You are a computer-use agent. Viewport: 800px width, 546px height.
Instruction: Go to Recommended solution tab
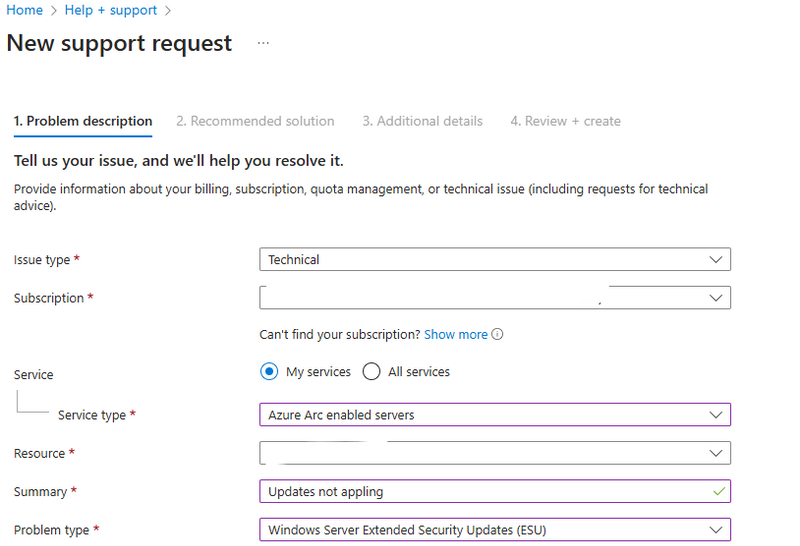tap(255, 121)
